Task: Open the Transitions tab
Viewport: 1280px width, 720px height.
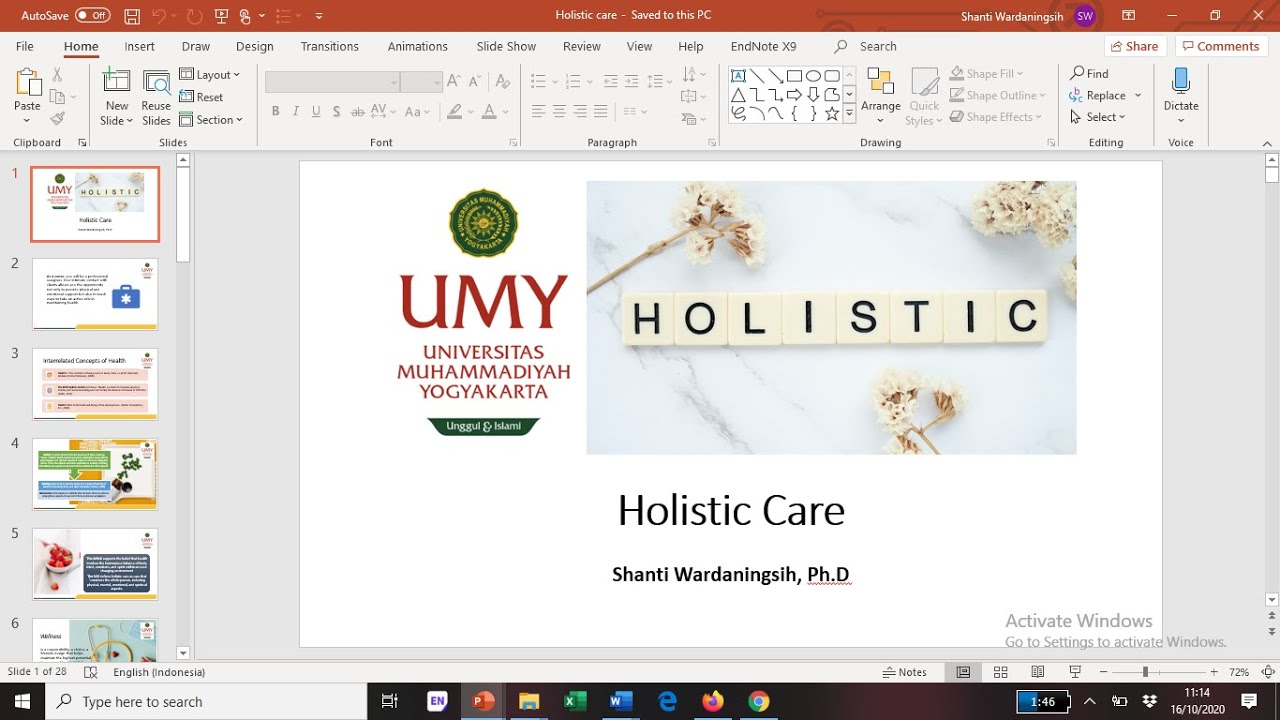Action: 329,46
